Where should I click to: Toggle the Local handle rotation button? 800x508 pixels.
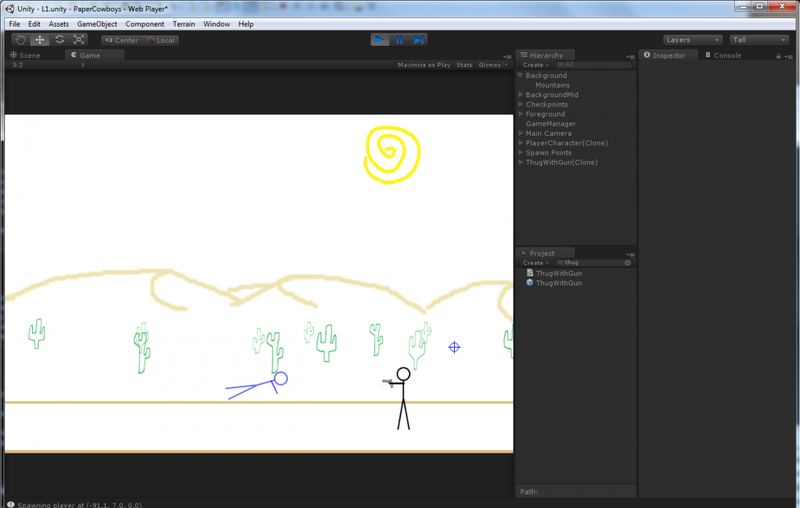pos(160,40)
